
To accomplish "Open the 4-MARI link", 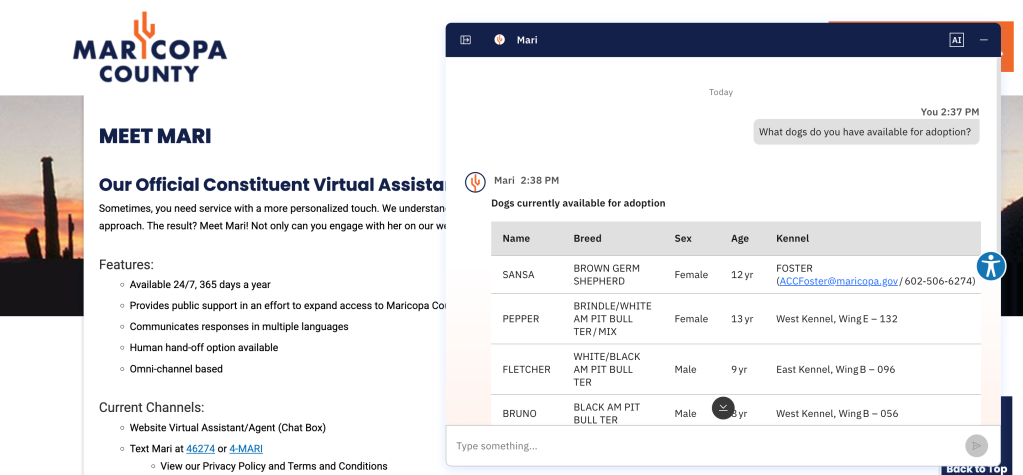I will pyautogui.click(x=246, y=448).
